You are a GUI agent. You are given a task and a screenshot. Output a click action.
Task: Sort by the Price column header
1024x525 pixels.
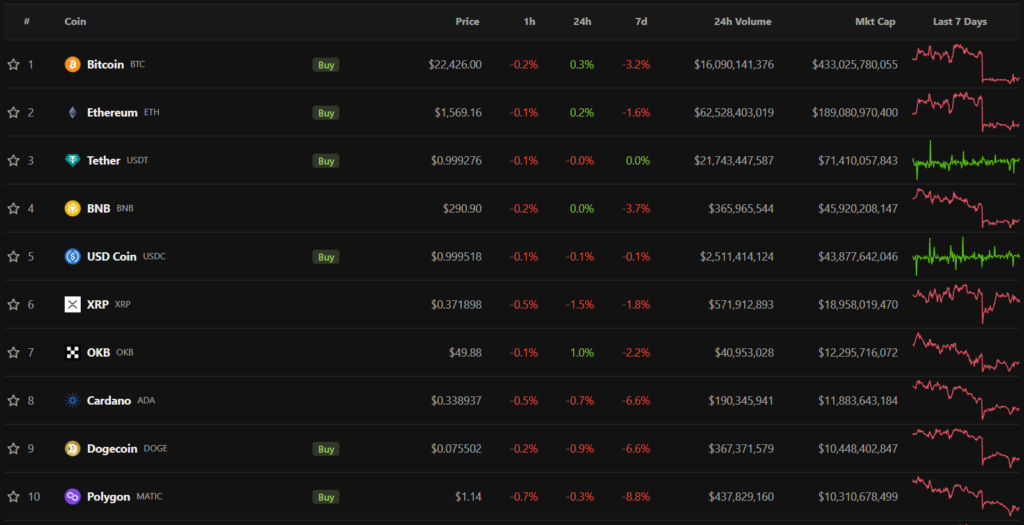click(x=467, y=22)
